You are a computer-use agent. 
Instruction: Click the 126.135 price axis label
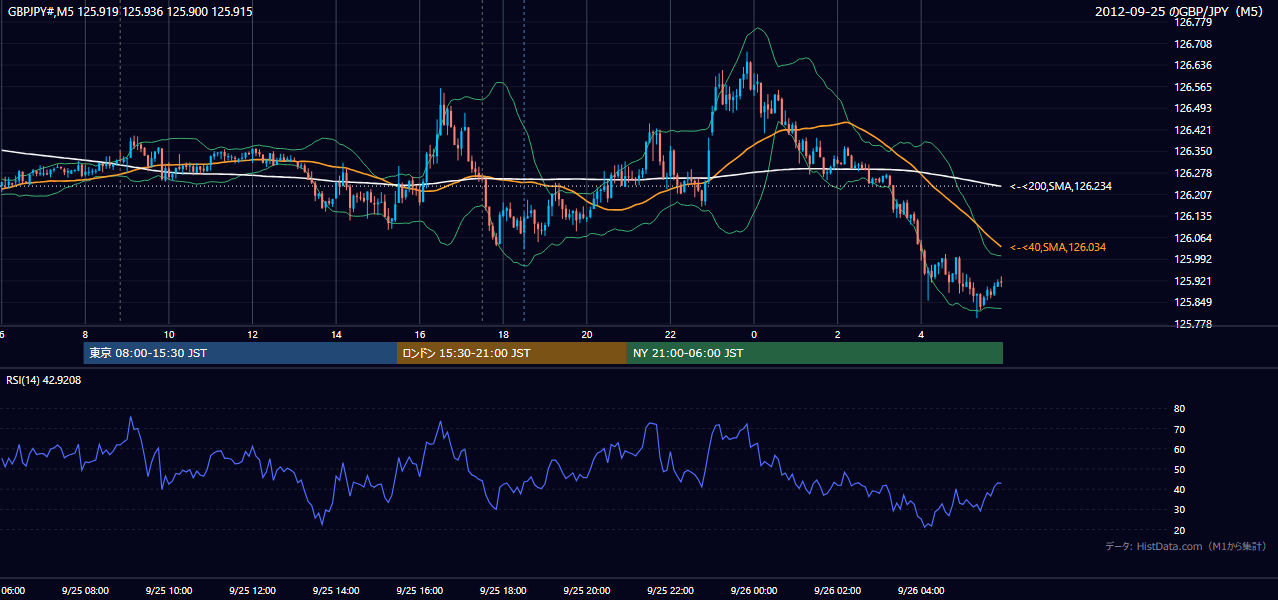click(x=1191, y=216)
